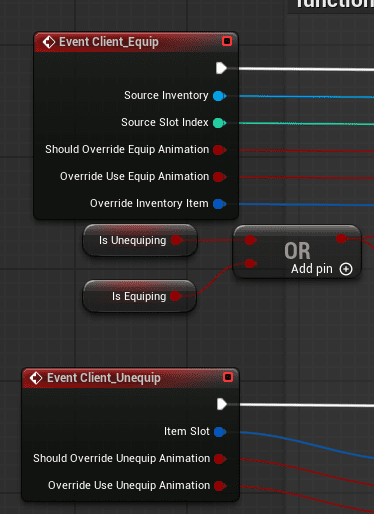Click the Override Use Unequip Animation label

(129, 486)
